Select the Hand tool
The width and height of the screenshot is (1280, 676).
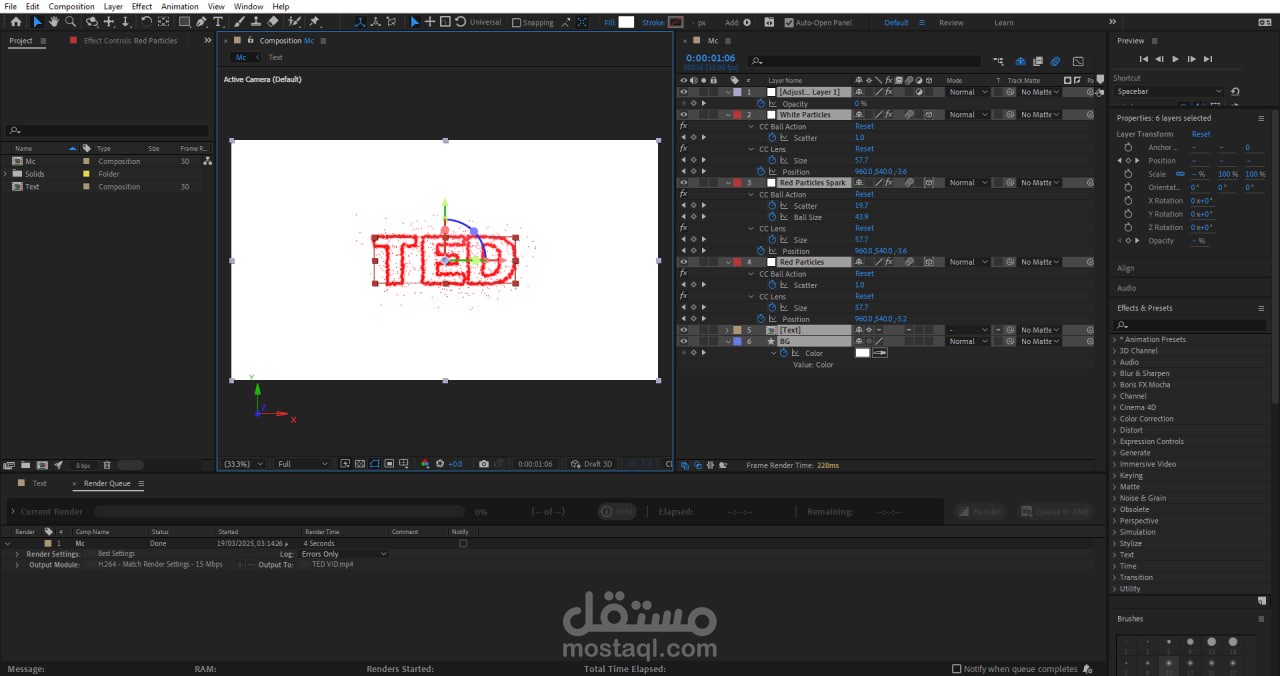click(54, 21)
